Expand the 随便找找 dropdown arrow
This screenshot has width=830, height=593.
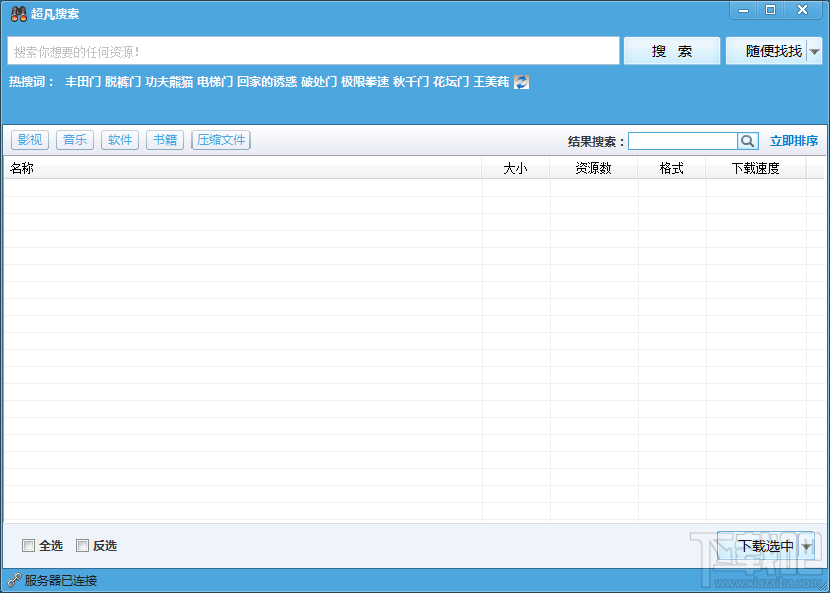(815, 51)
